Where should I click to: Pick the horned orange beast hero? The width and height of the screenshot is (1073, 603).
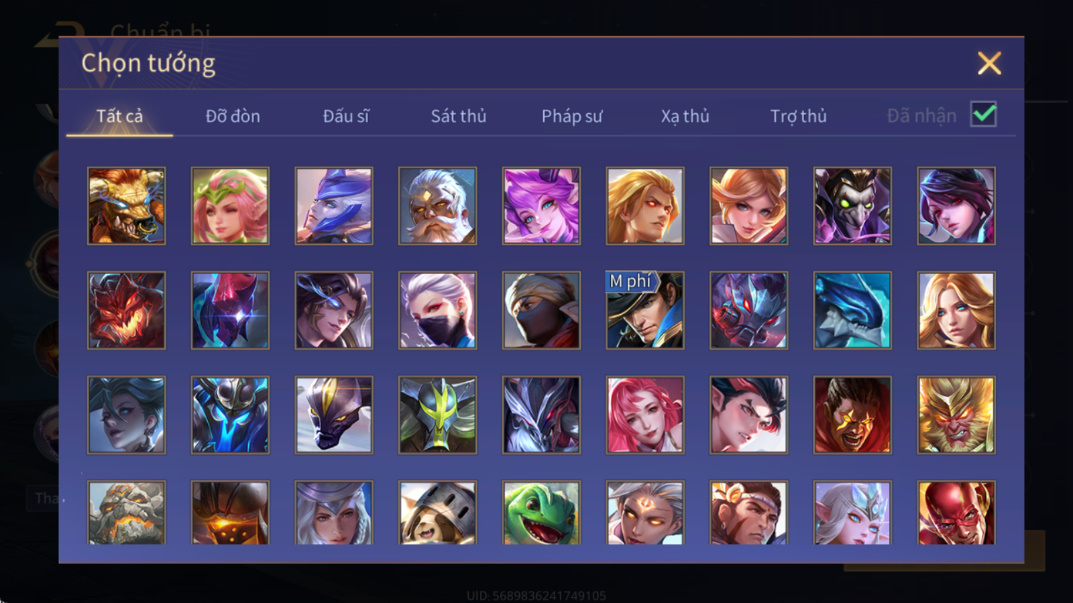click(127, 206)
